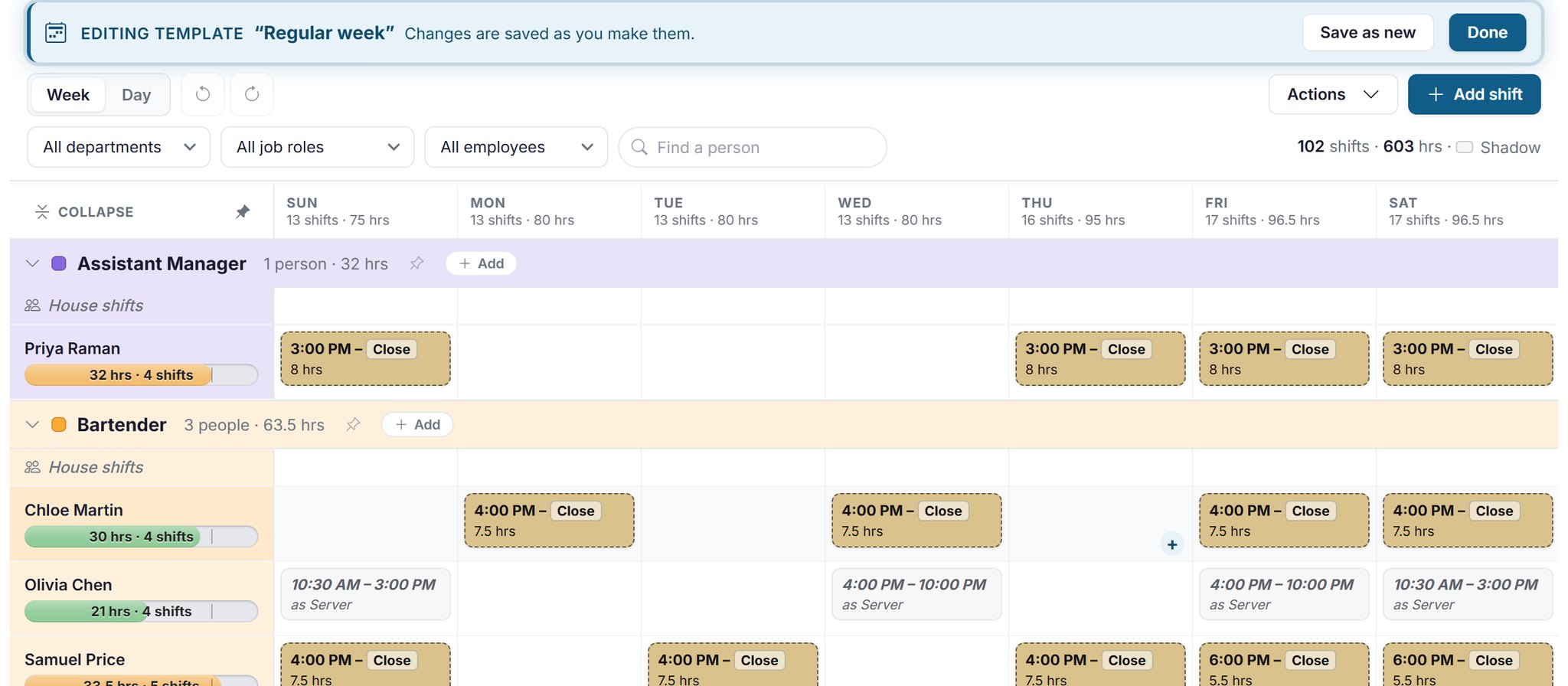Open the Actions dropdown menu
The image size is (1568, 686).
tap(1333, 94)
